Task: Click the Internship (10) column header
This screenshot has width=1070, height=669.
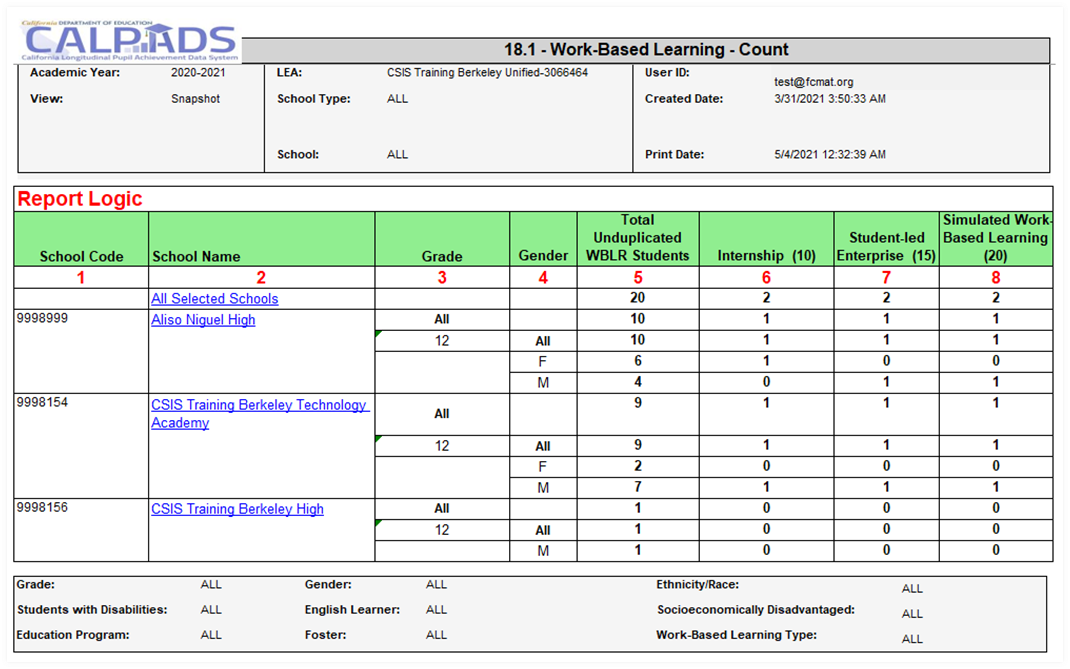Action: coord(766,256)
